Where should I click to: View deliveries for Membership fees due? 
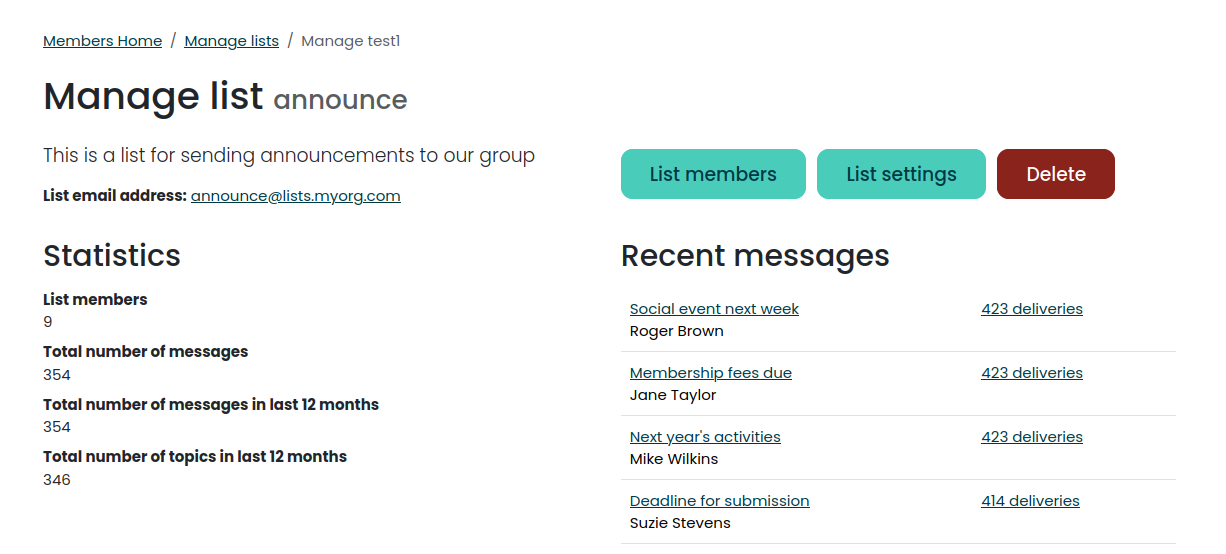pyautogui.click(x=1031, y=373)
